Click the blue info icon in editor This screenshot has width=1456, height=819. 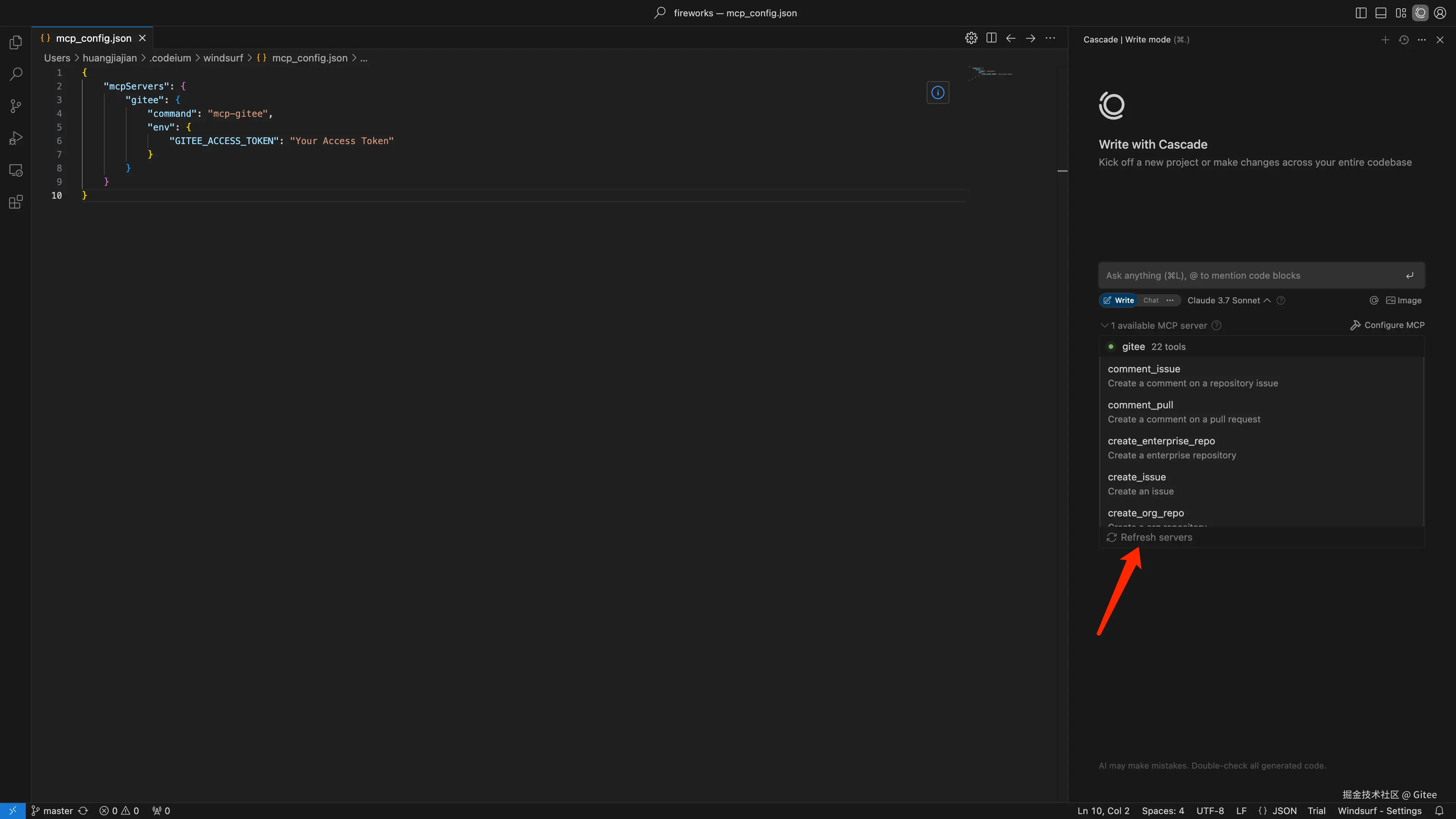click(938, 93)
